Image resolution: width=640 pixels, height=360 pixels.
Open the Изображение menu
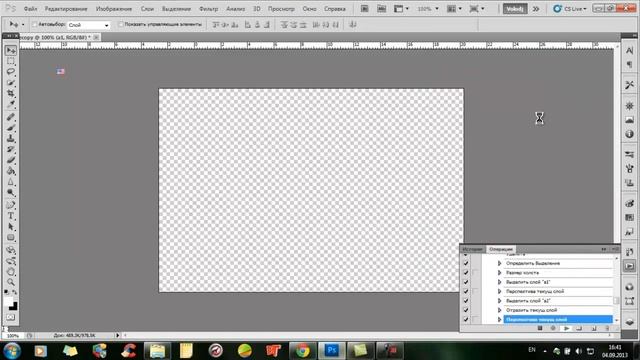114,9
